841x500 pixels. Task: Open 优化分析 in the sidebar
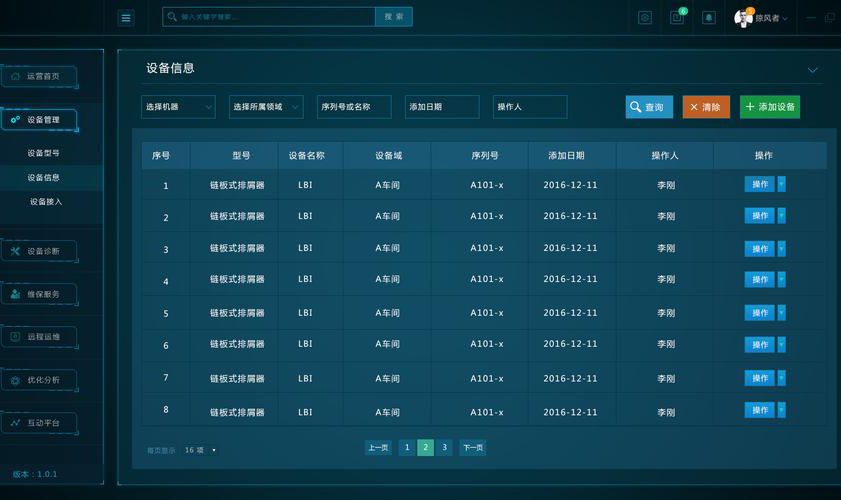39,380
